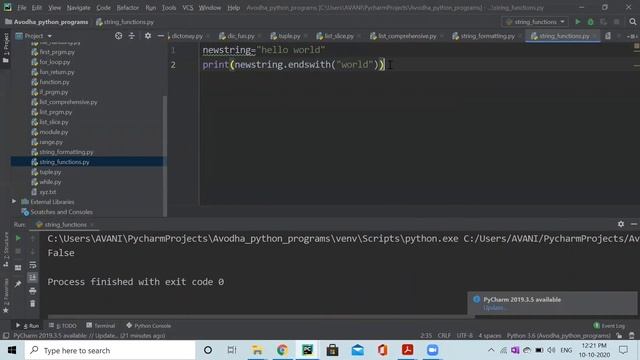Click the collapse-all icon in Project panel header
This screenshot has height=360, width=640.
pyautogui.click(x=131, y=36)
